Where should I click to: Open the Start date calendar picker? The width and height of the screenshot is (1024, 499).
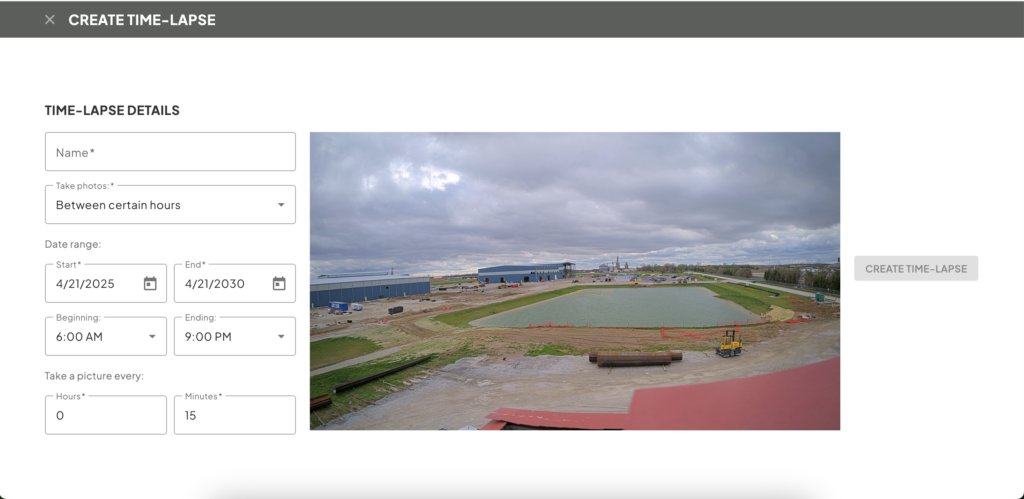[150, 283]
